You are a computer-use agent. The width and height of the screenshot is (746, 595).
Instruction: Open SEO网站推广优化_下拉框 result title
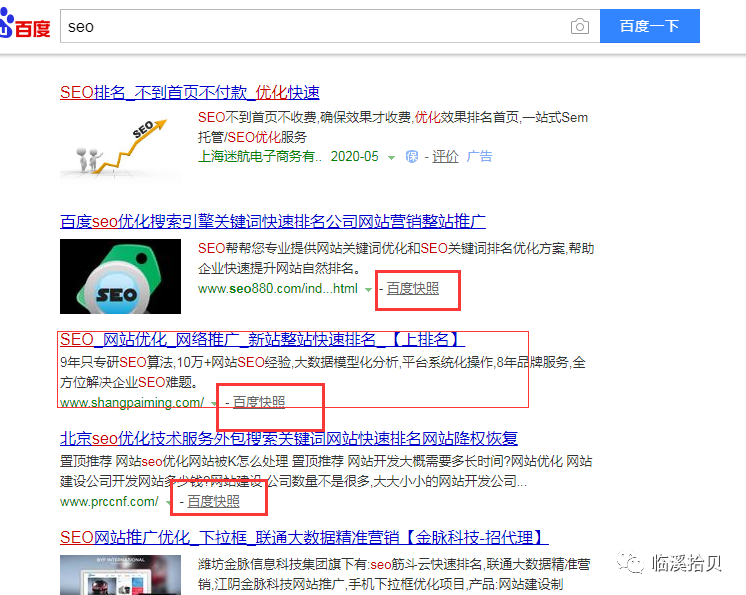(x=304, y=537)
